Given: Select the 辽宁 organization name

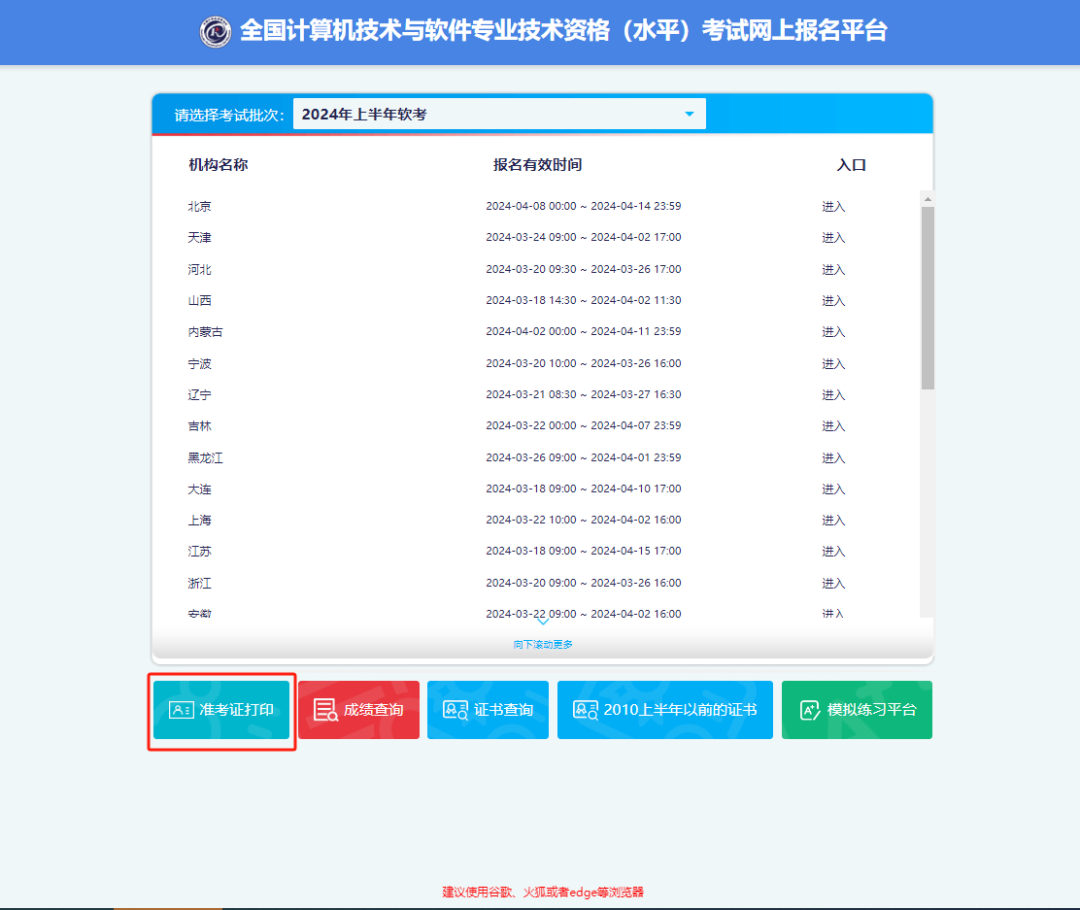Looking at the screenshot, I should coord(200,395).
